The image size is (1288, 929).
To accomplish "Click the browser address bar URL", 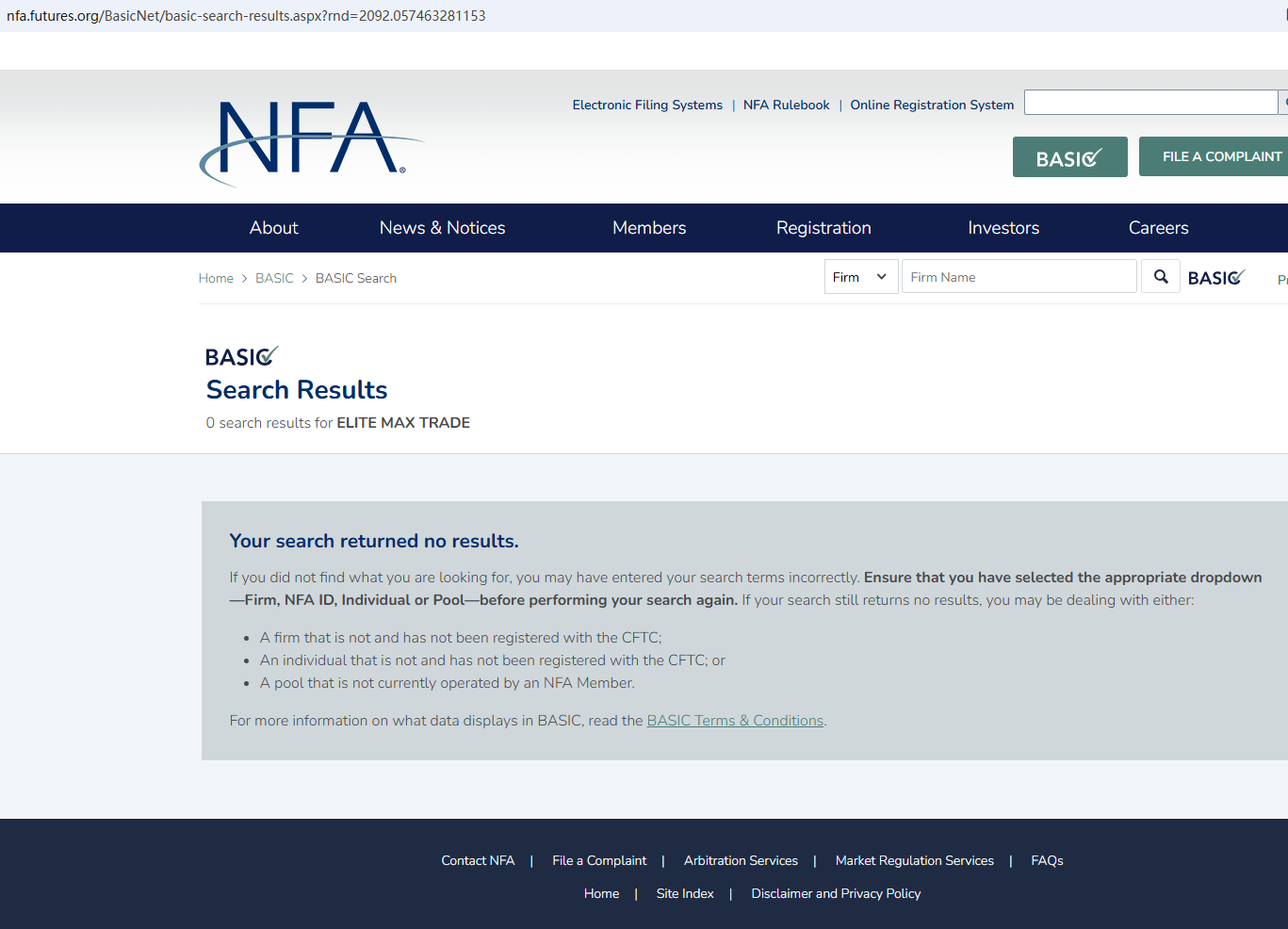I will point(246,16).
